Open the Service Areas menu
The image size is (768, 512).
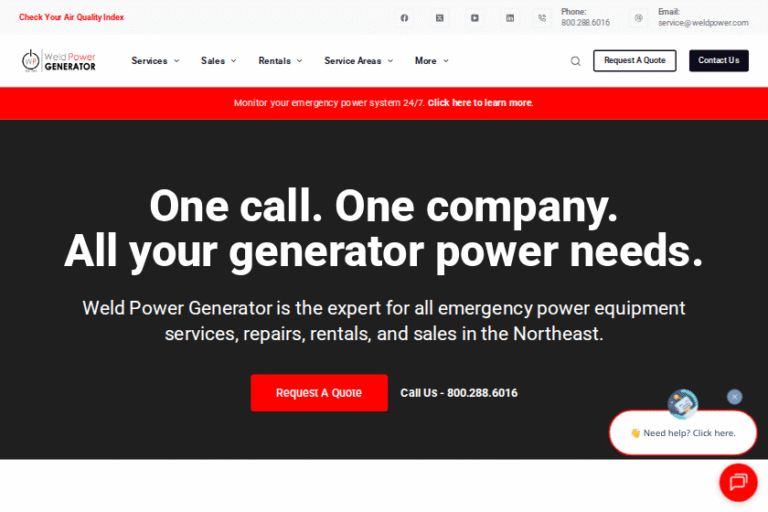[358, 61]
